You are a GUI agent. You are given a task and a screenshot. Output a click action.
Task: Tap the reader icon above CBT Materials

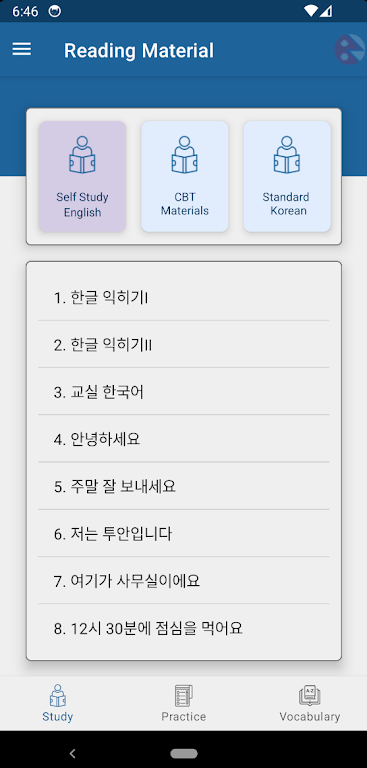[x=184, y=155]
